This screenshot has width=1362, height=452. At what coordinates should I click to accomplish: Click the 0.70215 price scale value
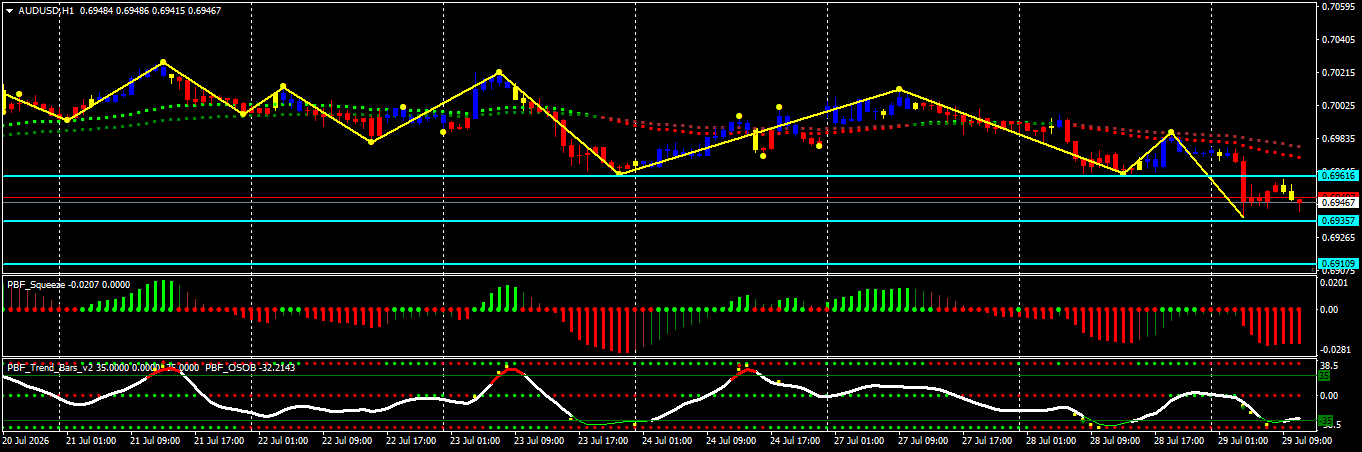[1339, 73]
